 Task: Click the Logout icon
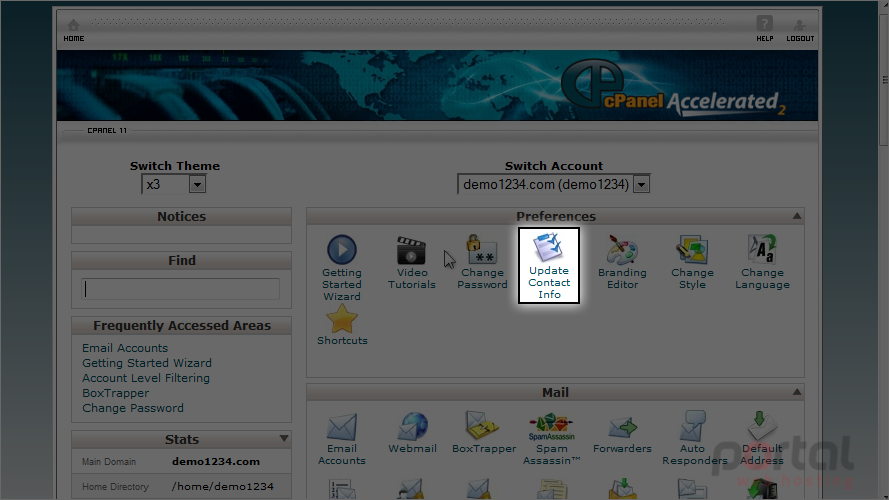(x=800, y=31)
